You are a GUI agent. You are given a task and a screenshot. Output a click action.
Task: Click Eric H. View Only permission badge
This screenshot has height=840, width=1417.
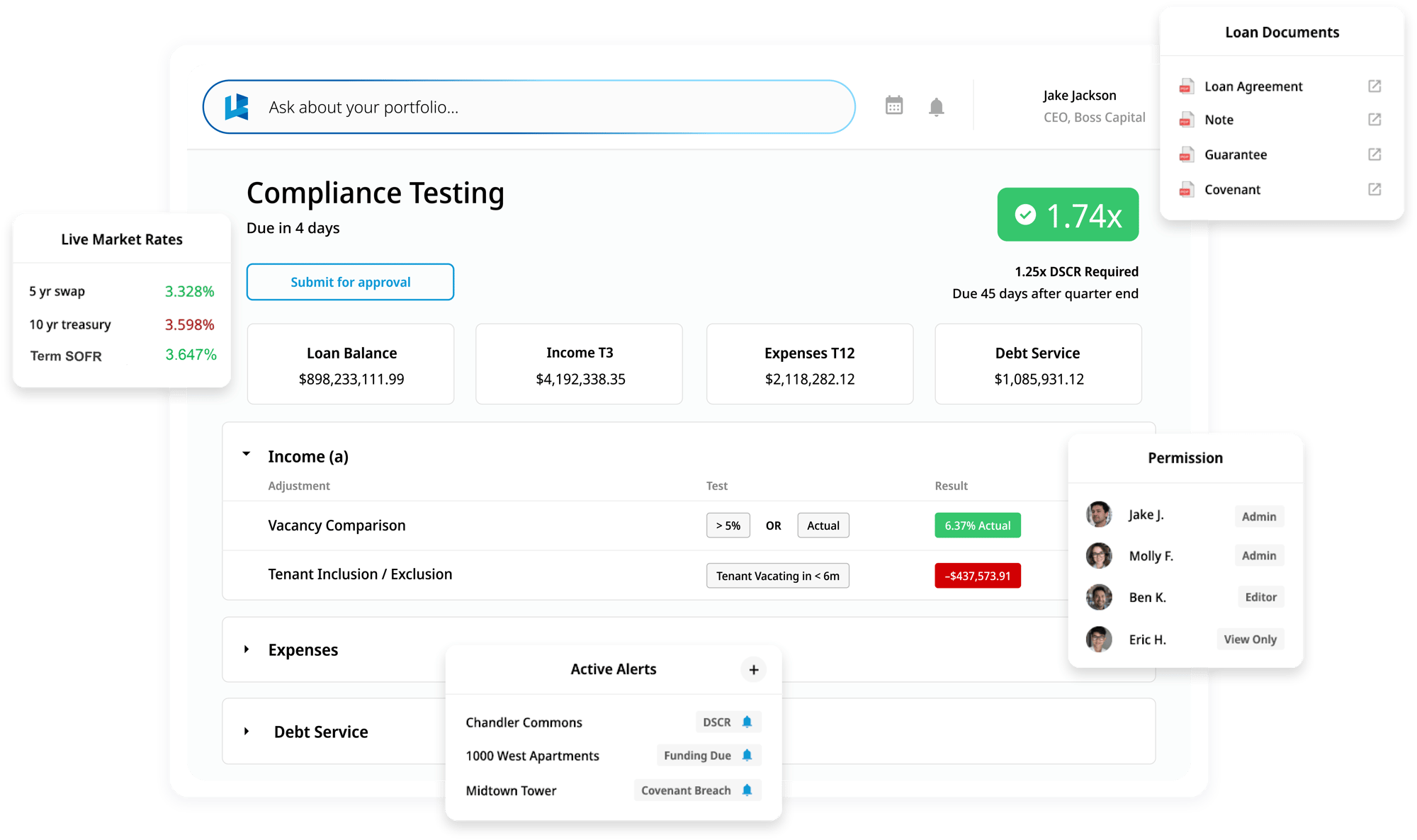point(1250,639)
